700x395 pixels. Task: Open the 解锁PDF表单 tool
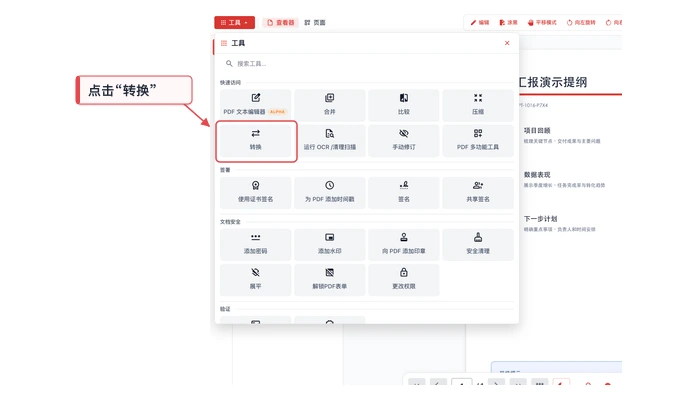329,279
